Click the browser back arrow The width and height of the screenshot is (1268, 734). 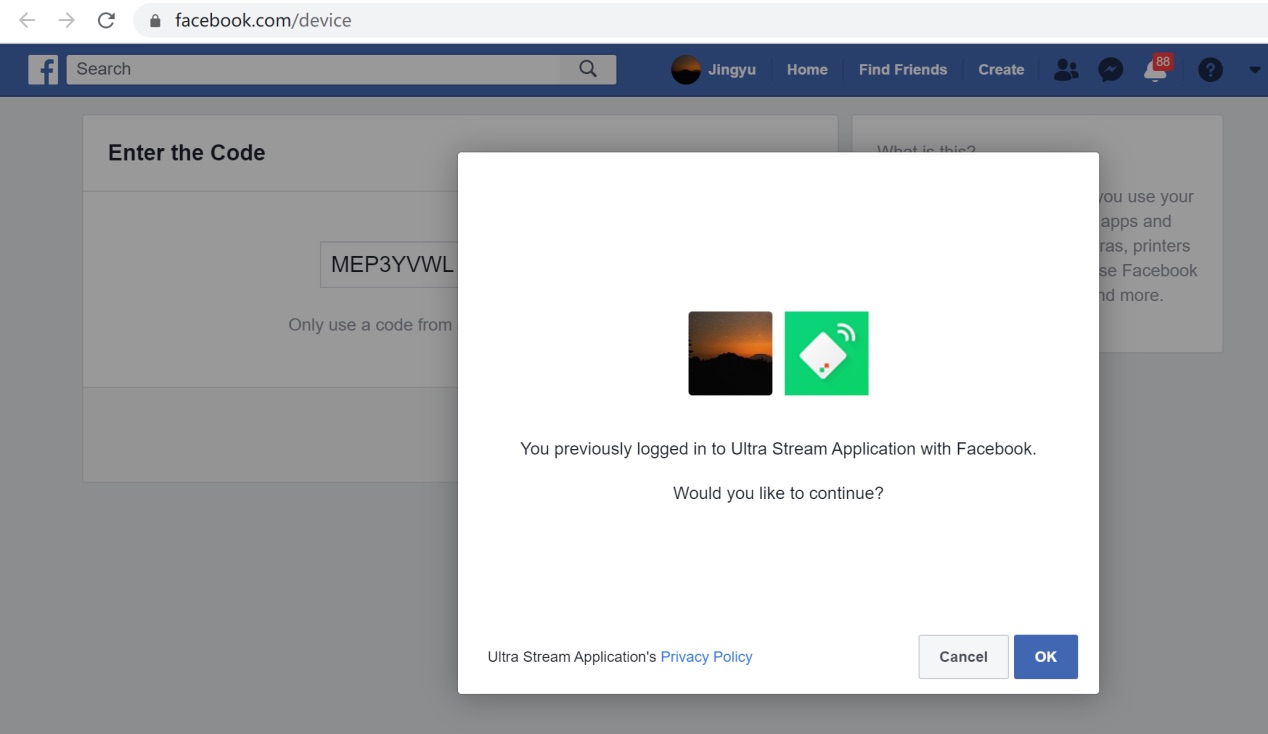[x=27, y=20]
